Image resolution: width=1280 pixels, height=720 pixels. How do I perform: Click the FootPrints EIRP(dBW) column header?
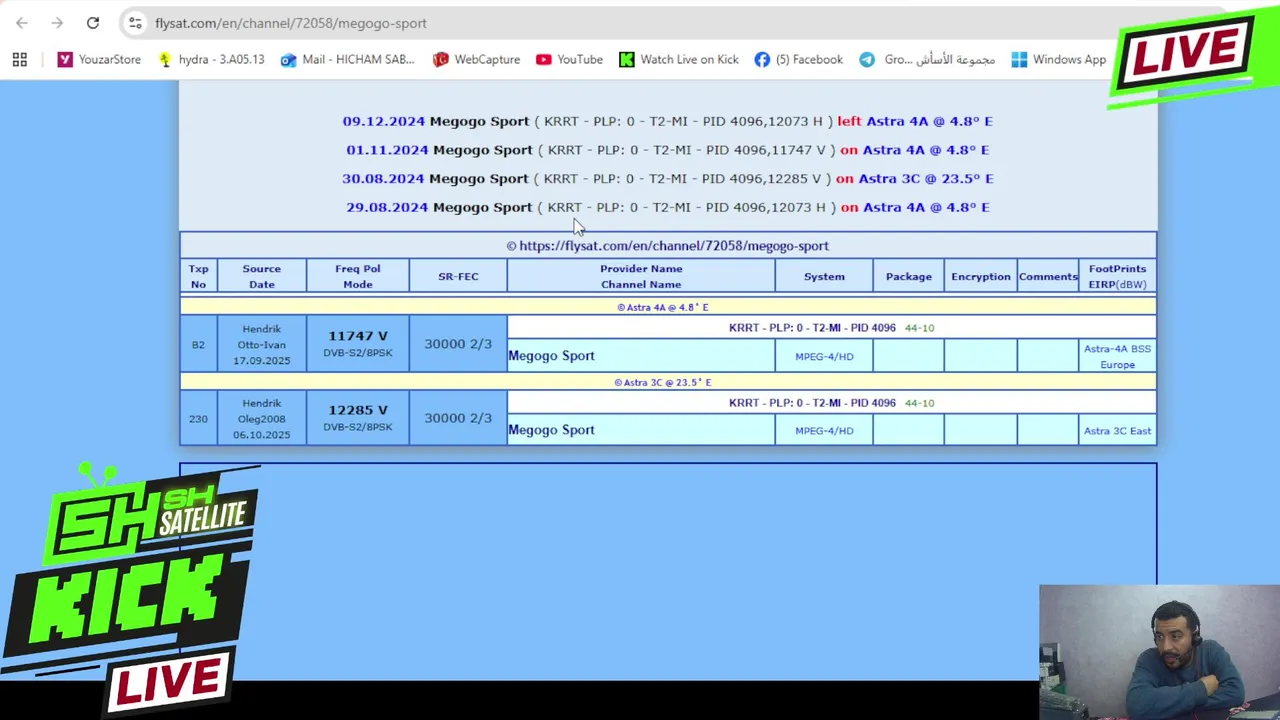[1117, 276]
